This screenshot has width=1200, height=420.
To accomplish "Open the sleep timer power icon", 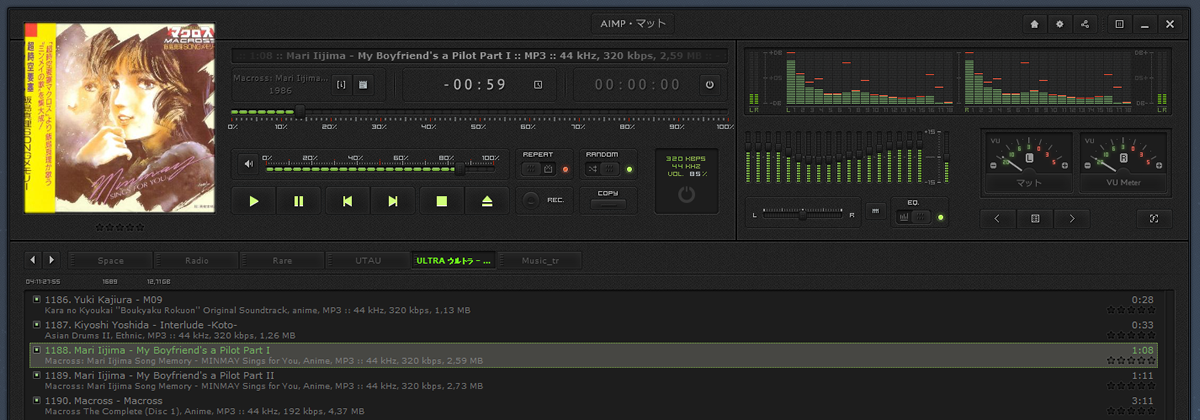I will [709, 84].
